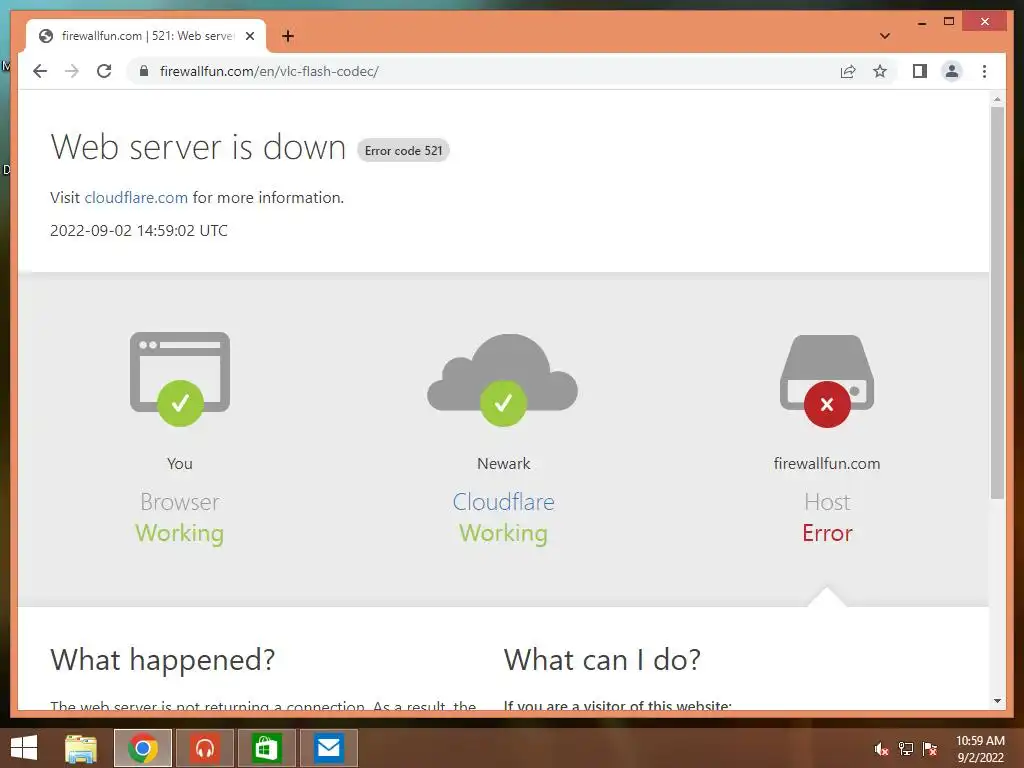This screenshot has height=768, width=1024.
Task: Maximize the Chrome window
Action: click(949, 22)
